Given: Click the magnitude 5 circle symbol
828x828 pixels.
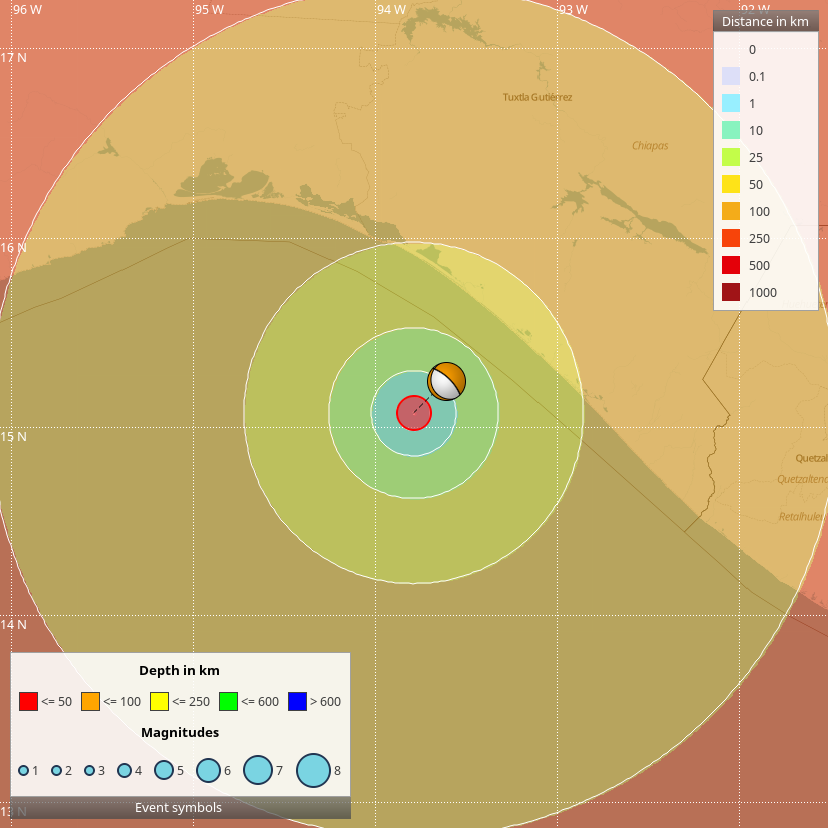Looking at the screenshot, I should coord(163,770).
